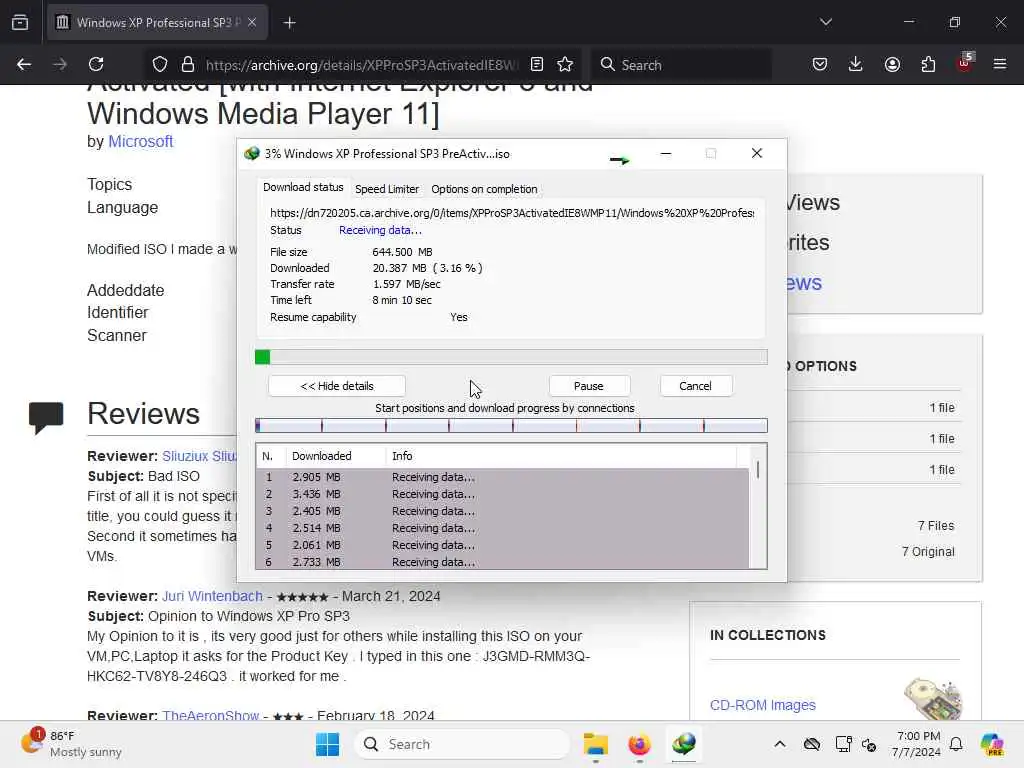Open notification bell in taskbar

(956, 744)
